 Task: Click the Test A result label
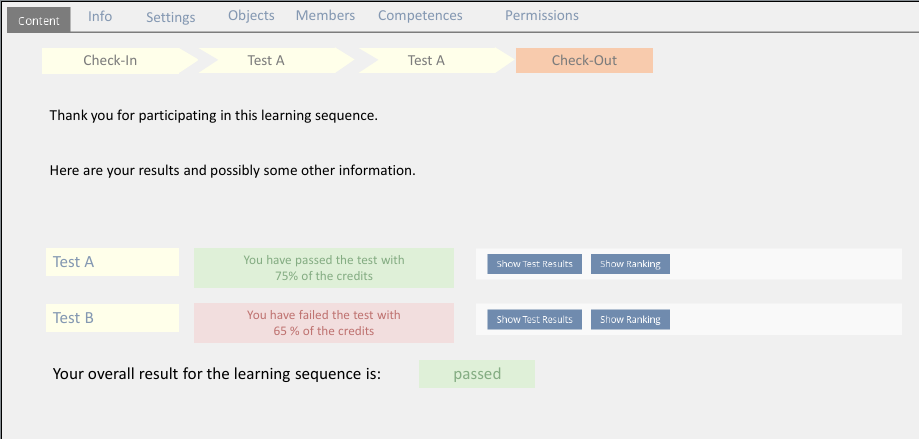112,262
